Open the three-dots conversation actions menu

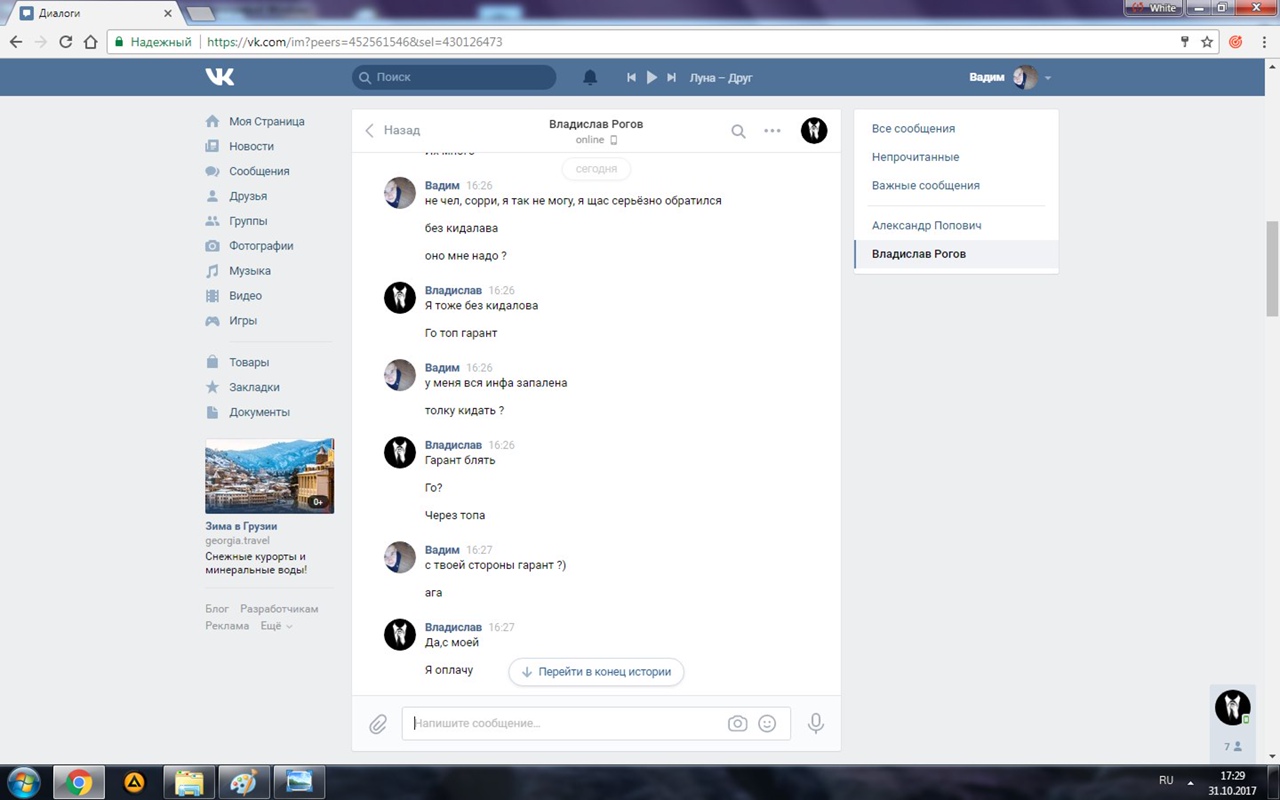[772, 131]
